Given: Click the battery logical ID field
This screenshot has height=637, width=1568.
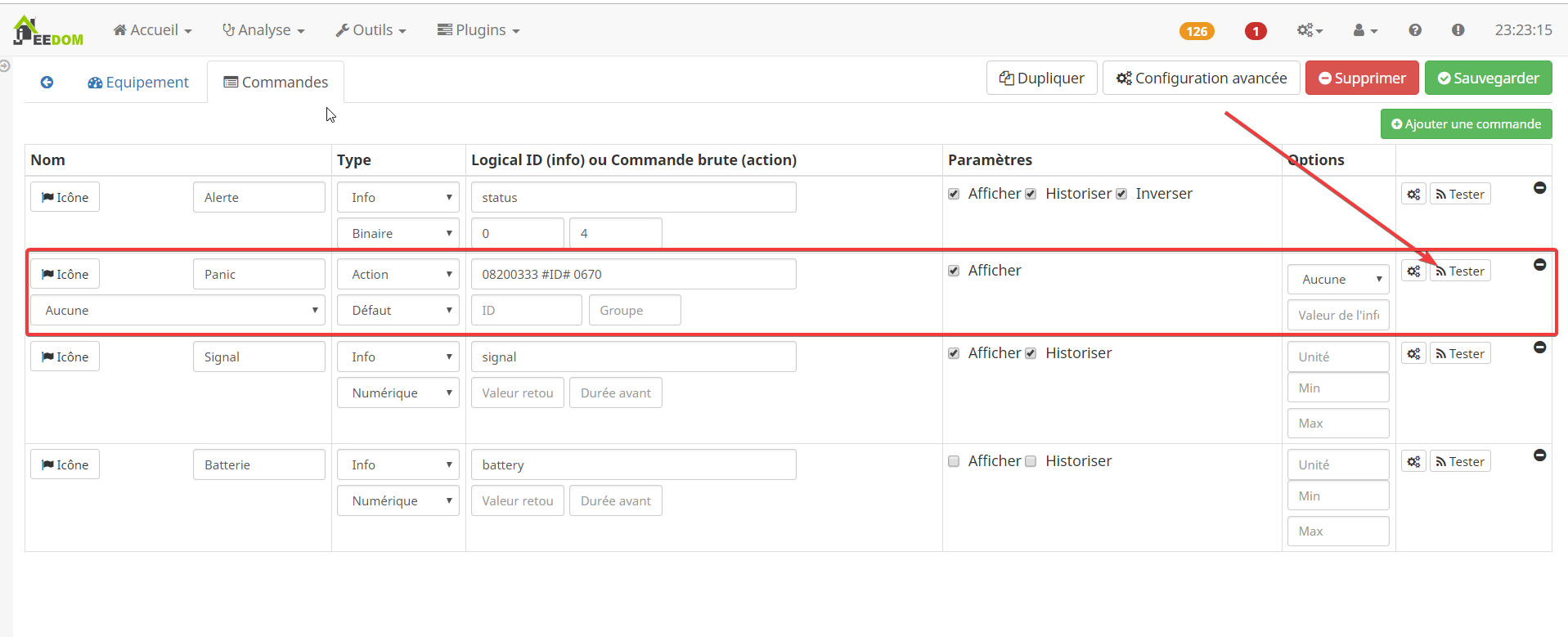Looking at the screenshot, I should coord(633,464).
